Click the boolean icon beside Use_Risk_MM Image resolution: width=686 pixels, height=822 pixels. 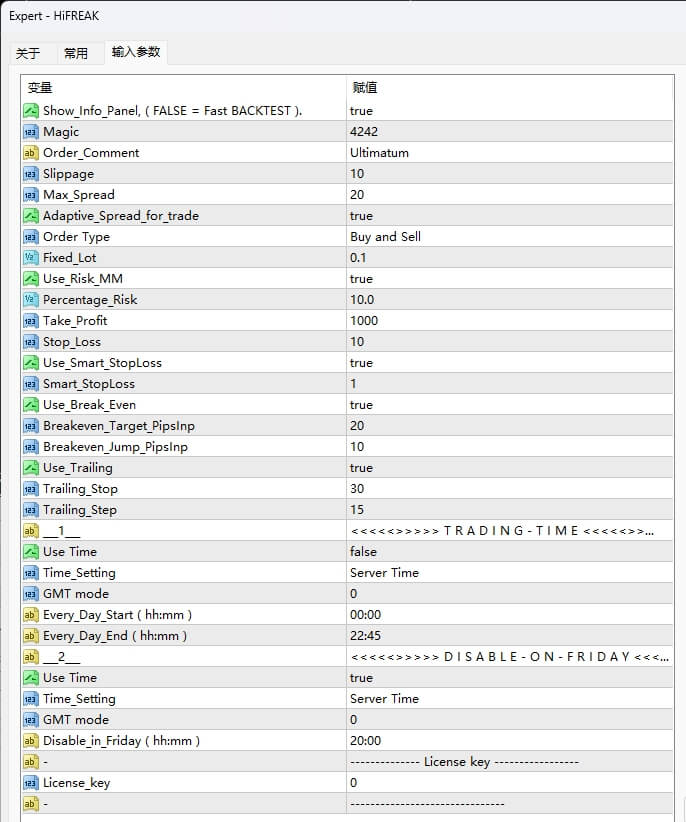[x=31, y=278]
